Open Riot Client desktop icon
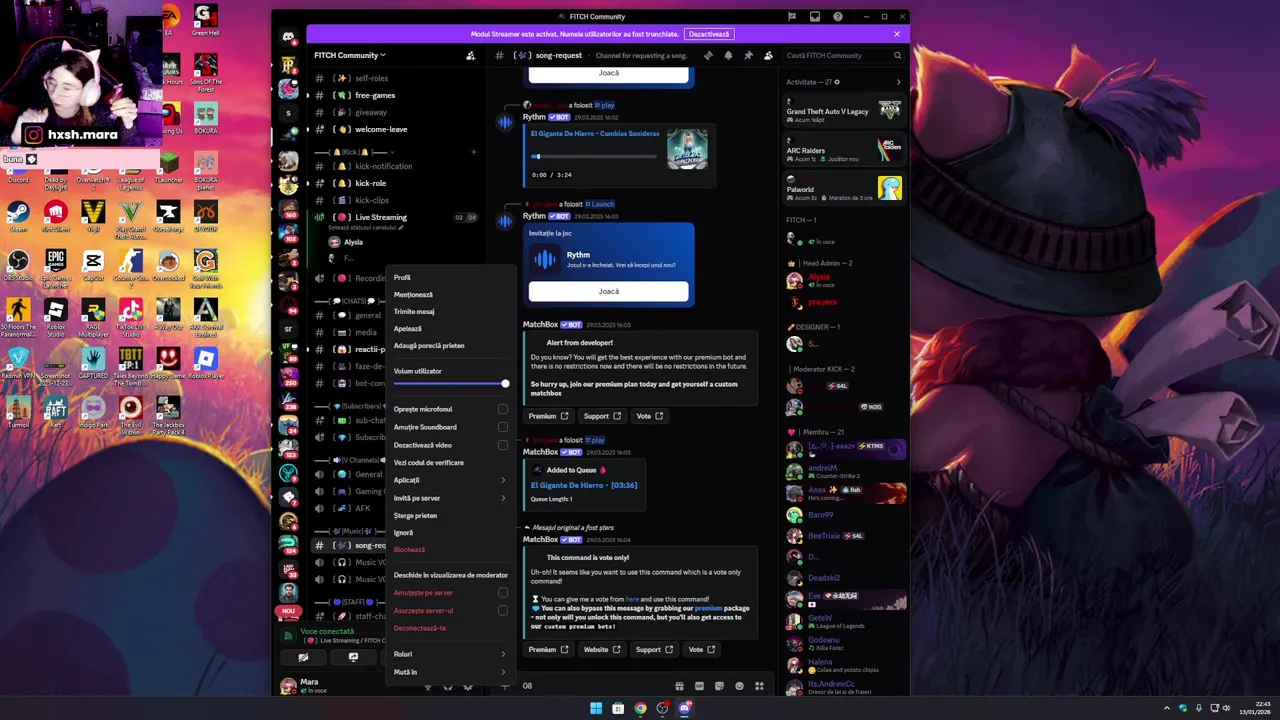The height and width of the screenshot is (720, 1280). pos(55,216)
